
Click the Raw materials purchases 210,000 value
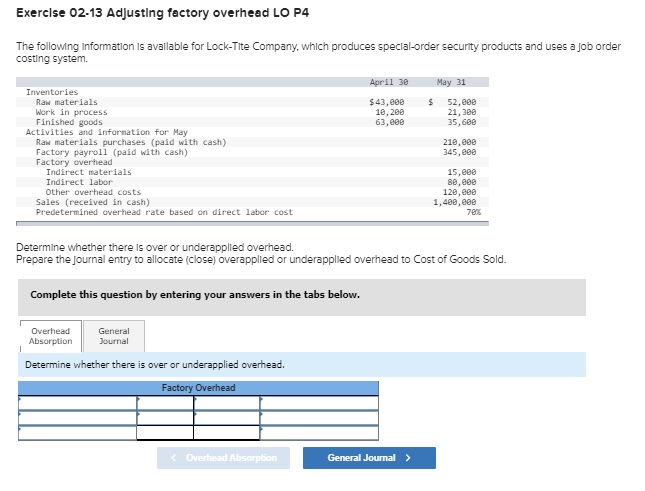click(459, 142)
